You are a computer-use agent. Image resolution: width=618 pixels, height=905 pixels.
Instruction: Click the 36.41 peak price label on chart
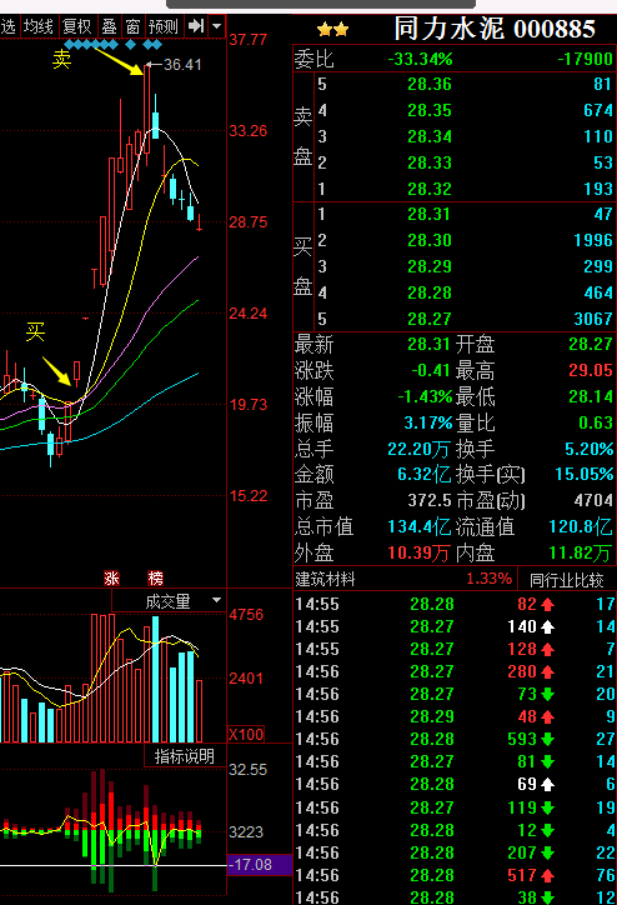click(182, 65)
